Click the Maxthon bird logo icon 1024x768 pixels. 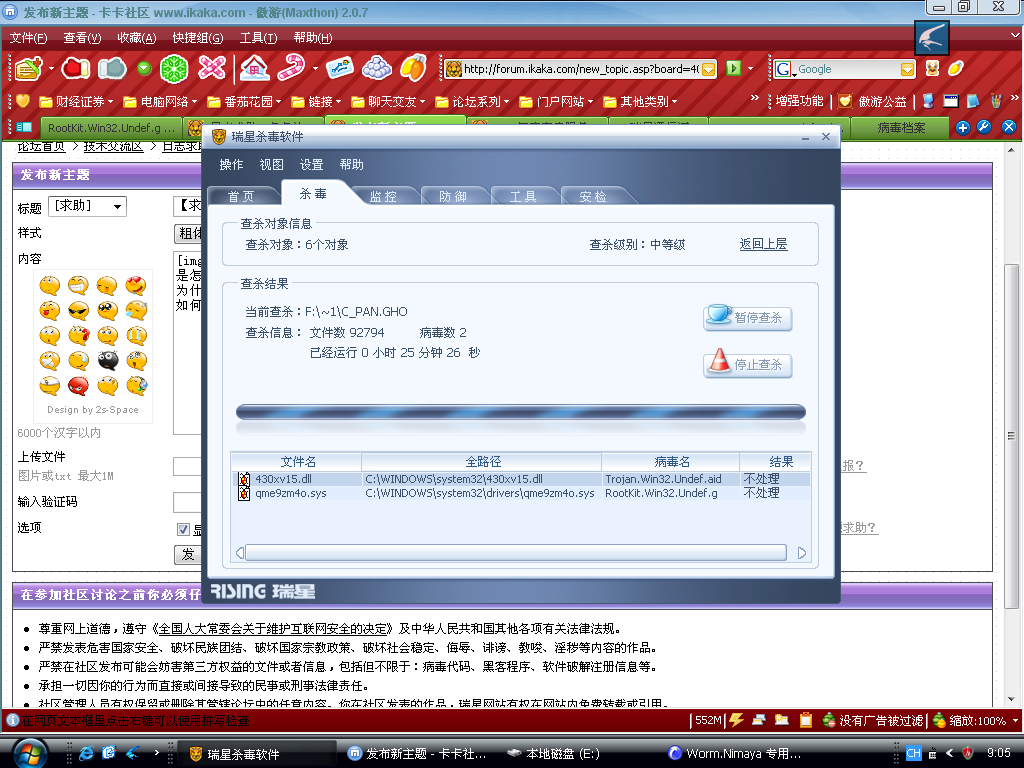pyautogui.click(x=931, y=38)
